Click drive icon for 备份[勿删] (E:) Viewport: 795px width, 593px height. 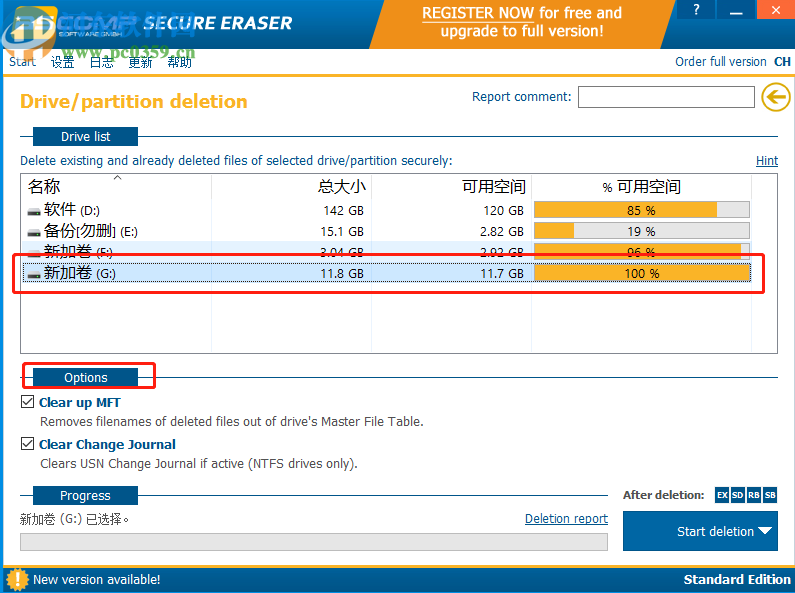(x=34, y=232)
